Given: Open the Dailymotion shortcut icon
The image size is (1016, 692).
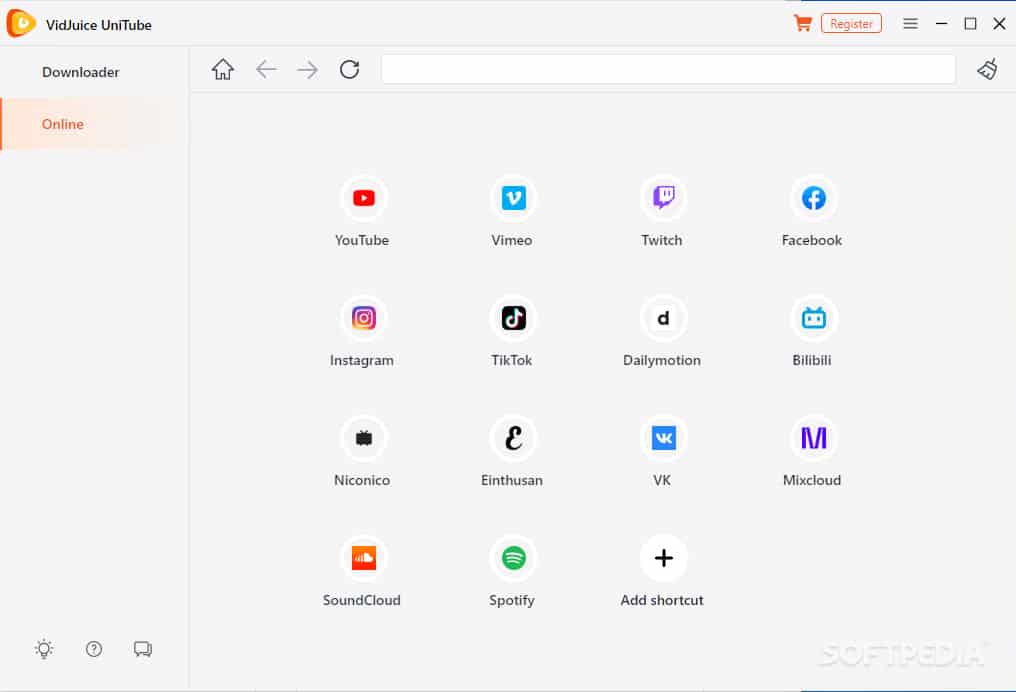Looking at the screenshot, I should click(664, 317).
